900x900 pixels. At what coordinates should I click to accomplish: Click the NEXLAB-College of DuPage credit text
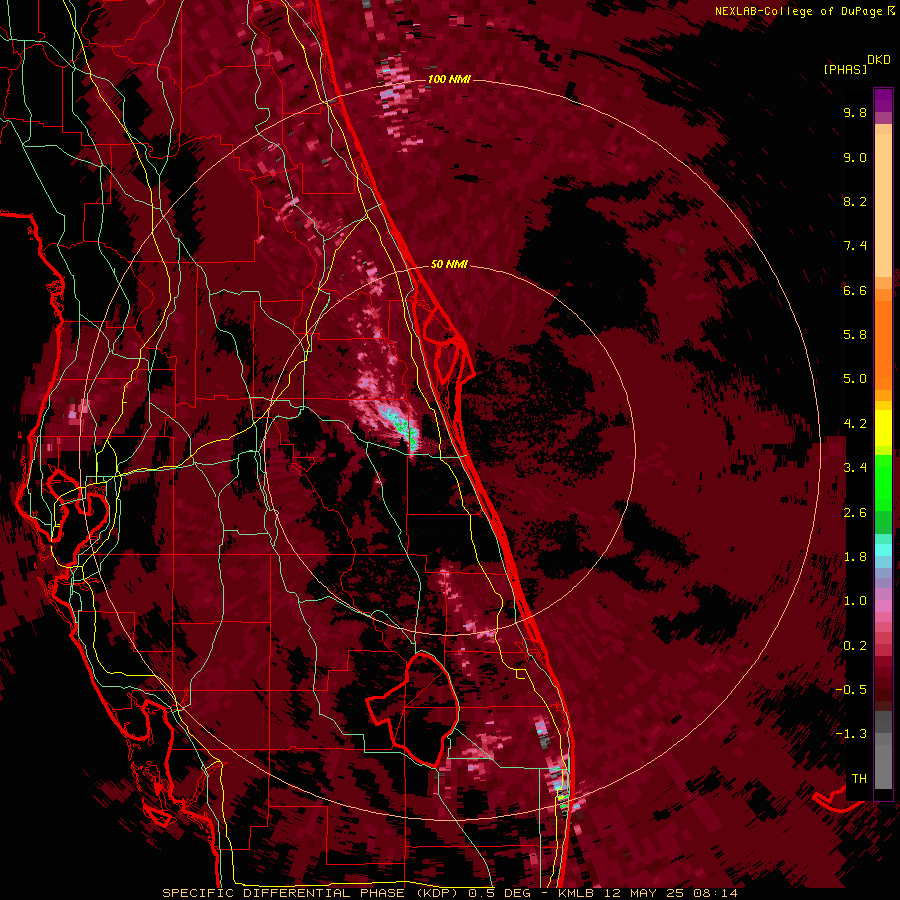click(x=800, y=11)
